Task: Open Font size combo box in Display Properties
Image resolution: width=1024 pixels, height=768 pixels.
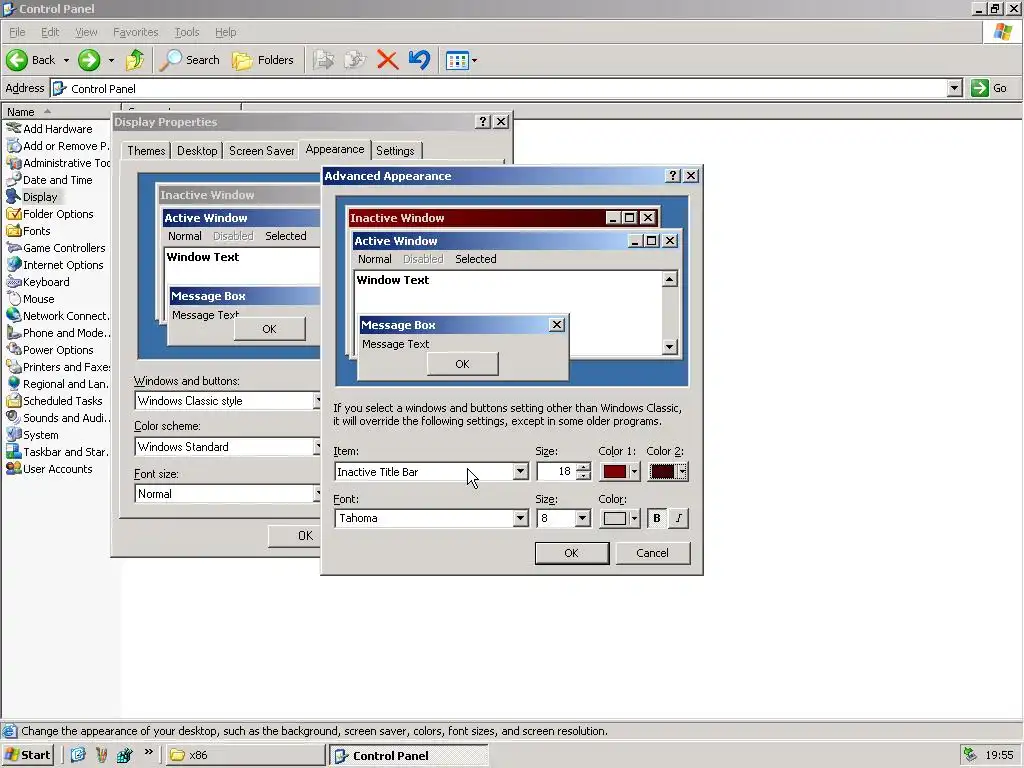Action: coord(227,494)
